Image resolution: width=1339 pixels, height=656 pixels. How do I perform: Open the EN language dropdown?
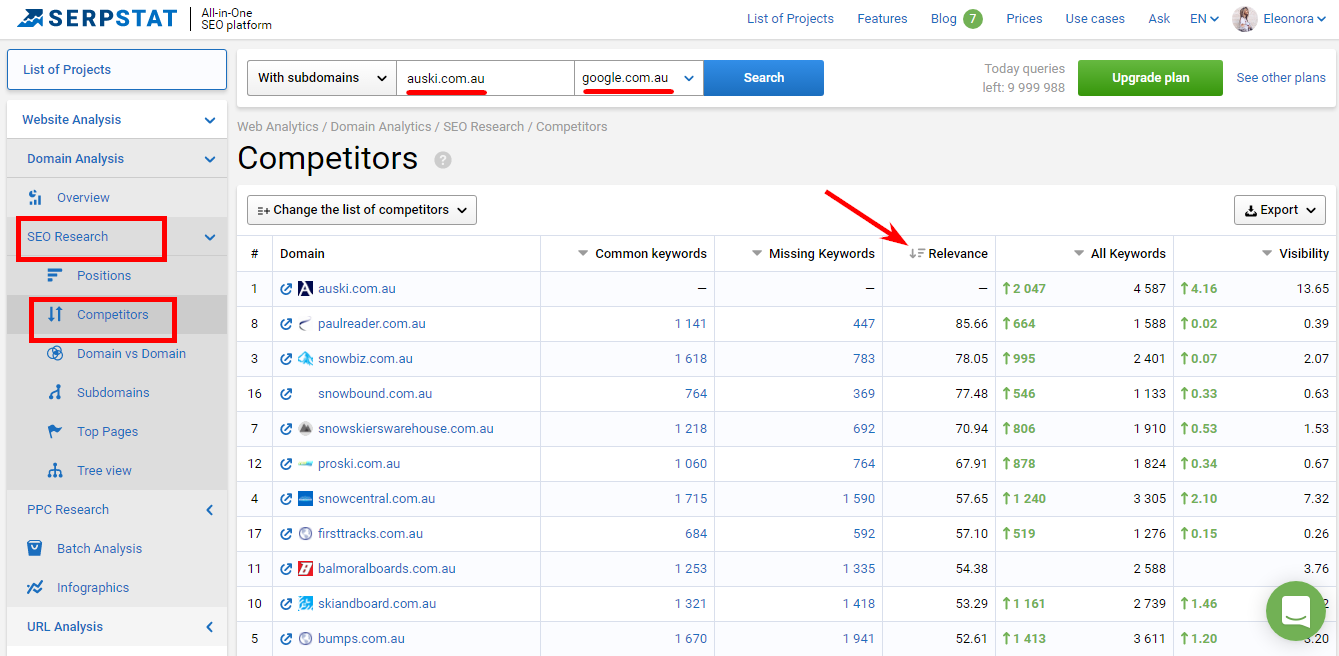[x=1204, y=19]
